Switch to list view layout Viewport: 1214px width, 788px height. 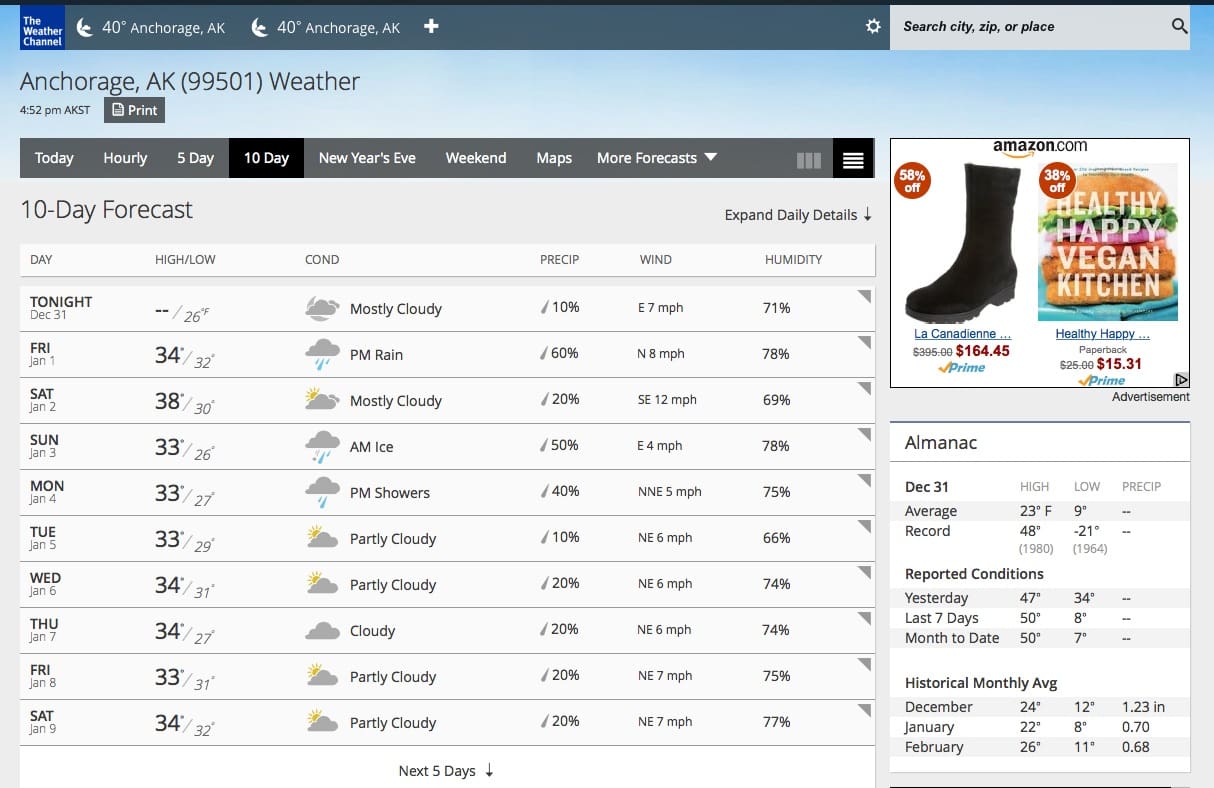coord(853,160)
